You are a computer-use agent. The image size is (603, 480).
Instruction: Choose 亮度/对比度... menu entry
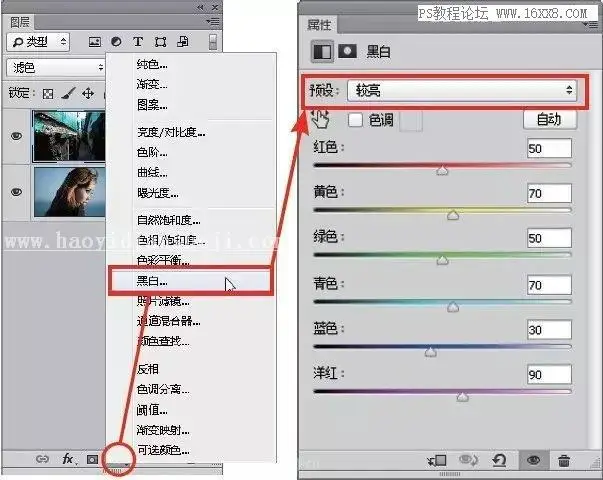[x=171, y=132]
